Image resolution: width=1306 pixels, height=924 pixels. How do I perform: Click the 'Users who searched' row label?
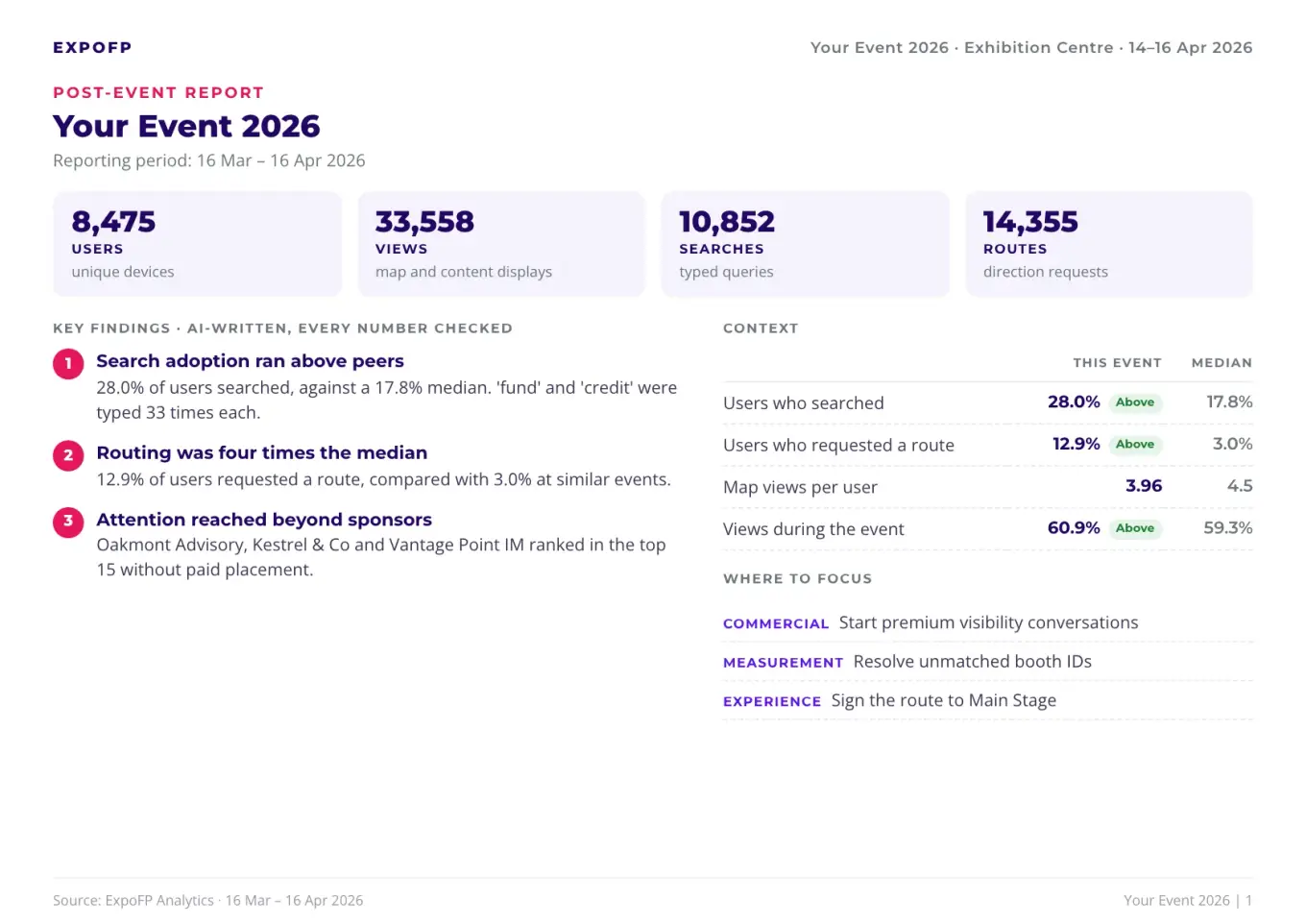tap(804, 403)
